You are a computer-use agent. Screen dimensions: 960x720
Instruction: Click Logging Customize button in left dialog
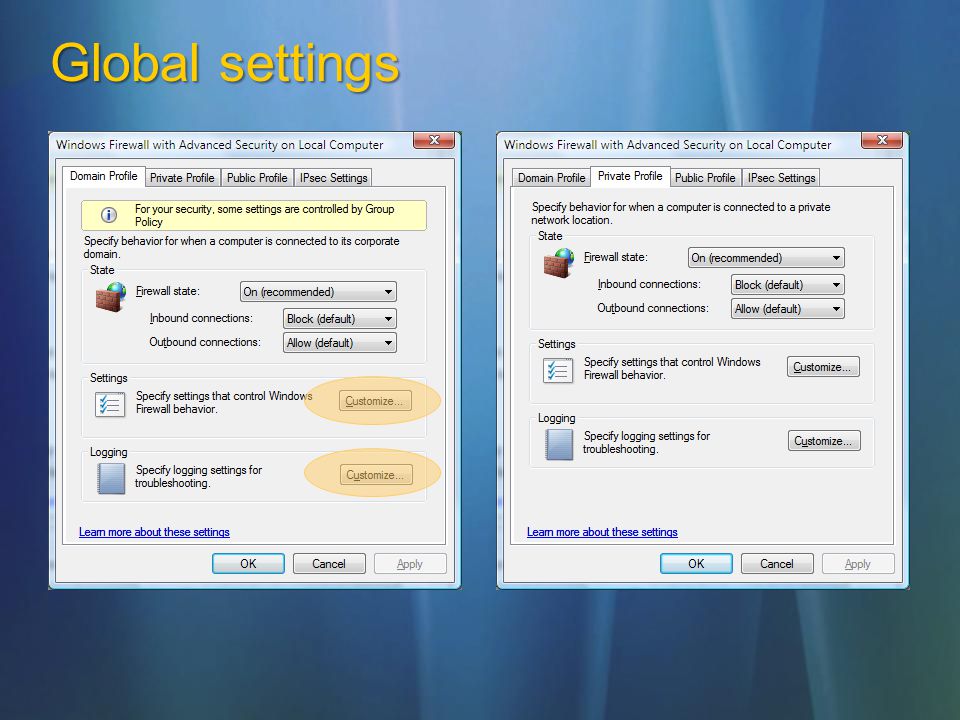pyautogui.click(x=376, y=475)
